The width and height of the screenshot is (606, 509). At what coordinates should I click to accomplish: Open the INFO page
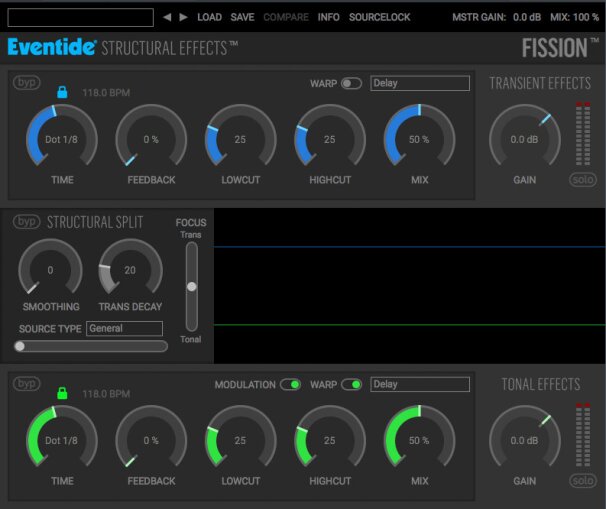(x=328, y=17)
